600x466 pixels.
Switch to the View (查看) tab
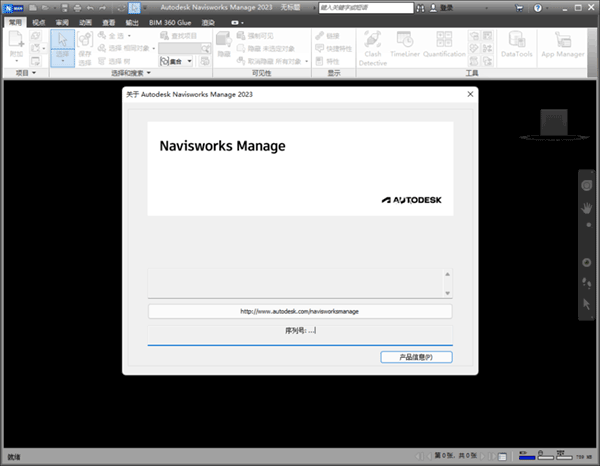point(109,23)
